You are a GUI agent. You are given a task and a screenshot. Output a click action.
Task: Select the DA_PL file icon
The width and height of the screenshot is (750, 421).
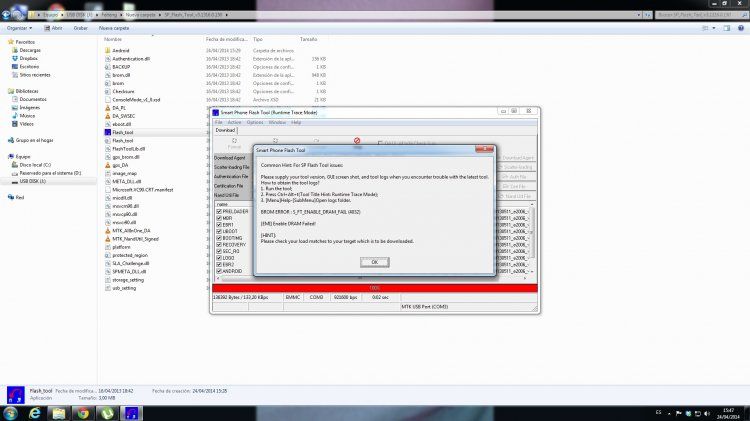coord(108,108)
